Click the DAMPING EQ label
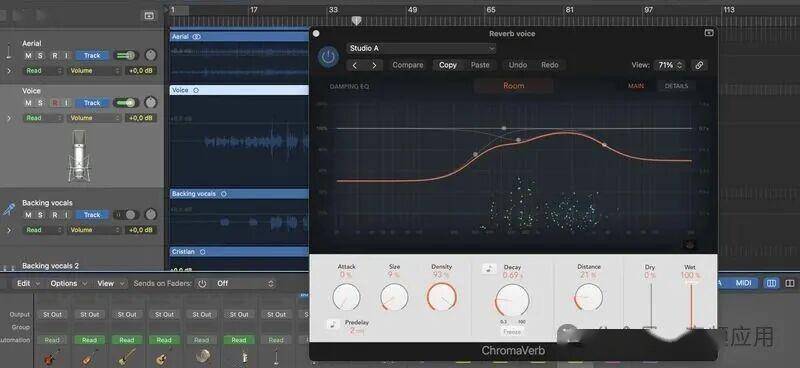Screen dimensions: 800x368 [349, 86]
